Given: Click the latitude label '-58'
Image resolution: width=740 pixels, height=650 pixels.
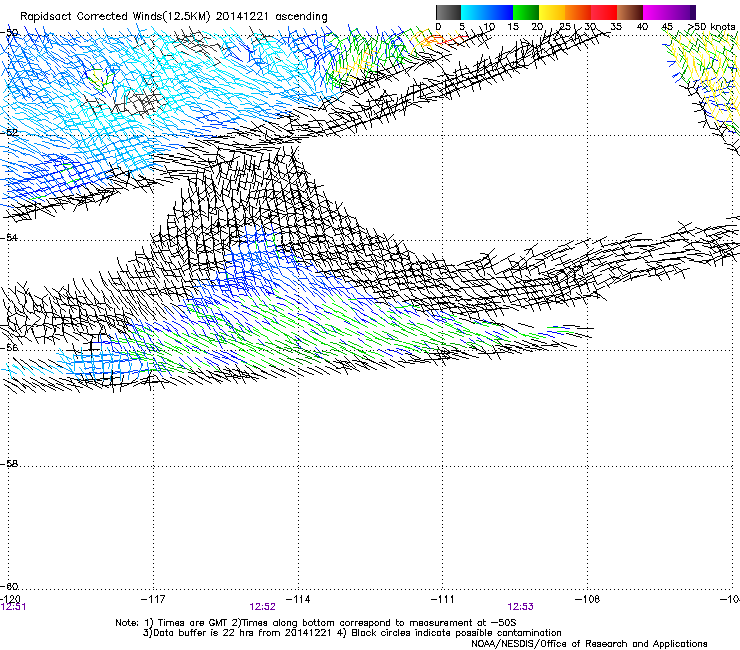Looking at the screenshot, I should [8, 464].
